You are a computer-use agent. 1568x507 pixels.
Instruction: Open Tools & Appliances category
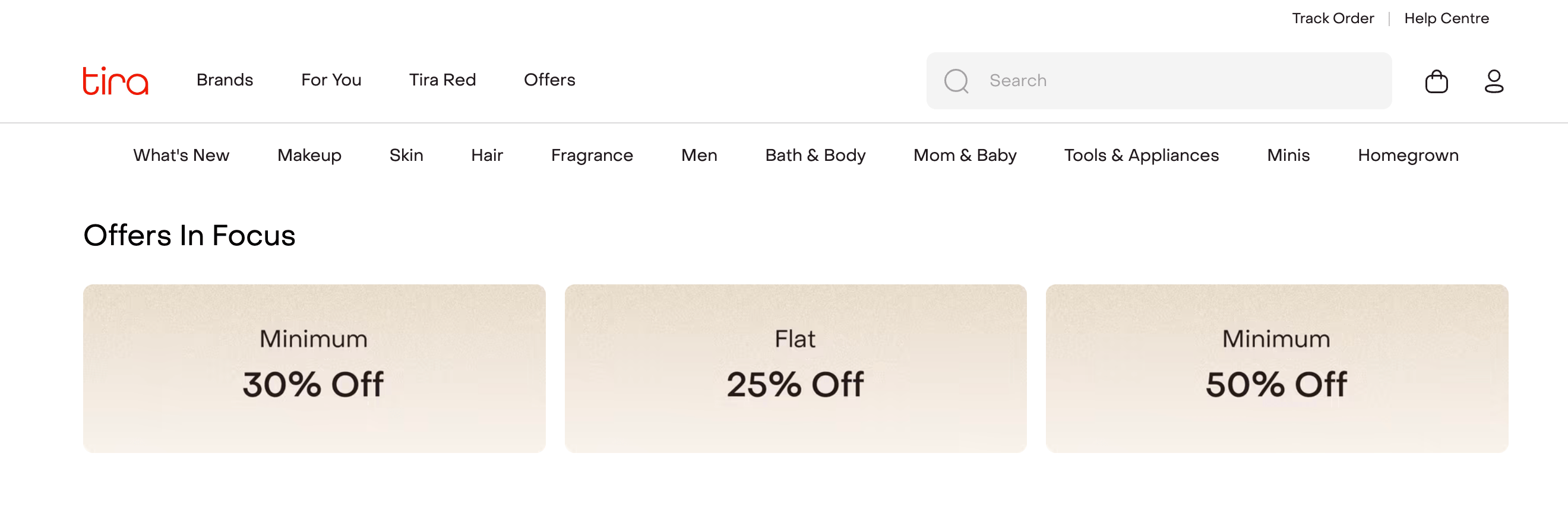[x=1142, y=155]
